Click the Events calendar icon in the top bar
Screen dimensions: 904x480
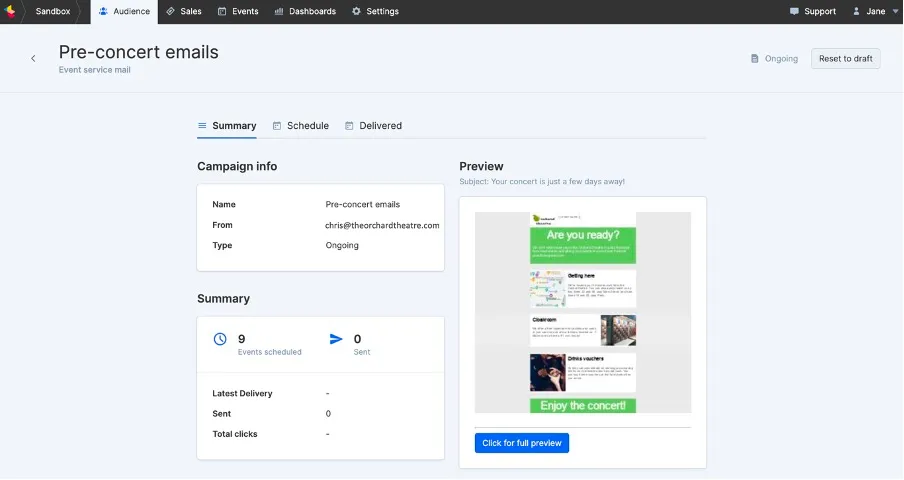(222, 11)
